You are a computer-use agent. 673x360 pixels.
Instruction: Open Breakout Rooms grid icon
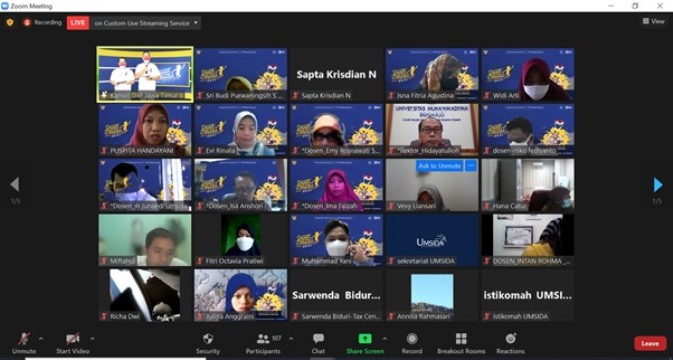[x=461, y=339]
